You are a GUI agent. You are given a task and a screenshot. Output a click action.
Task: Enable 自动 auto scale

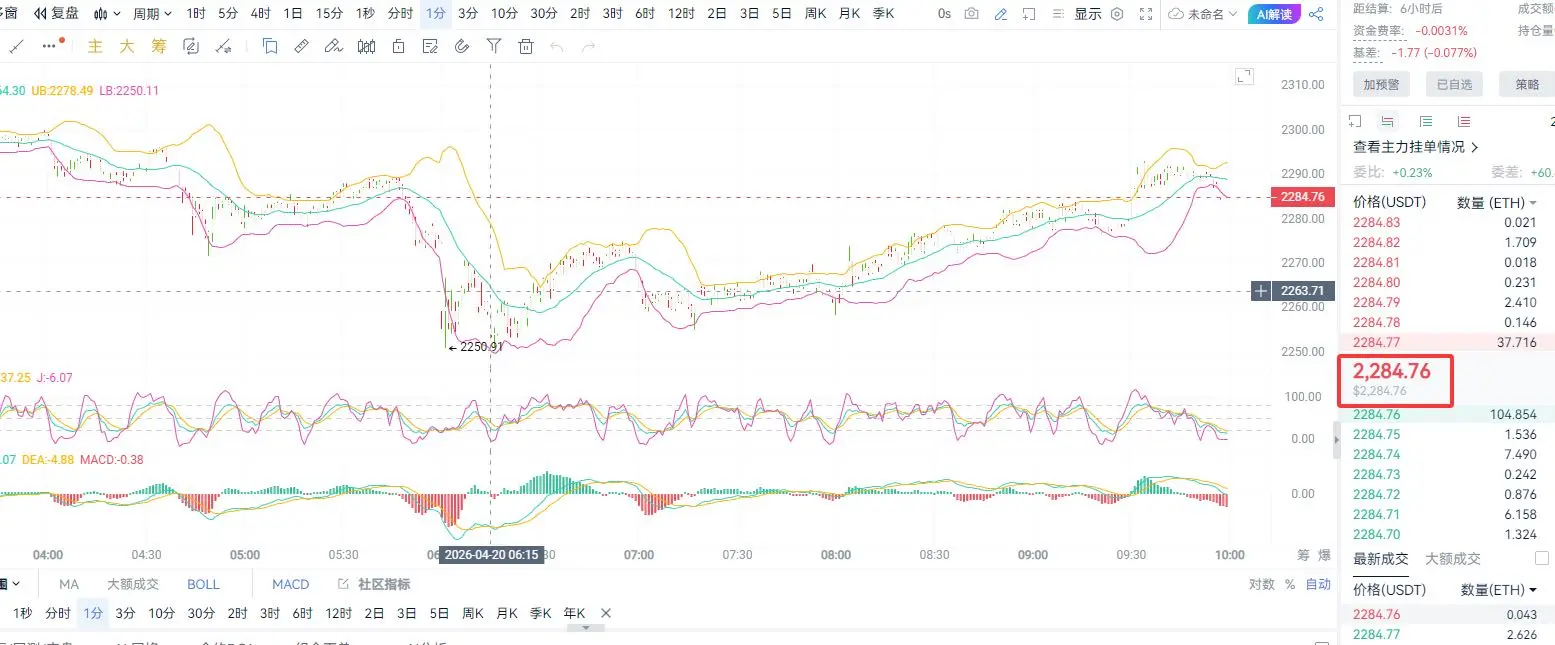click(1319, 584)
